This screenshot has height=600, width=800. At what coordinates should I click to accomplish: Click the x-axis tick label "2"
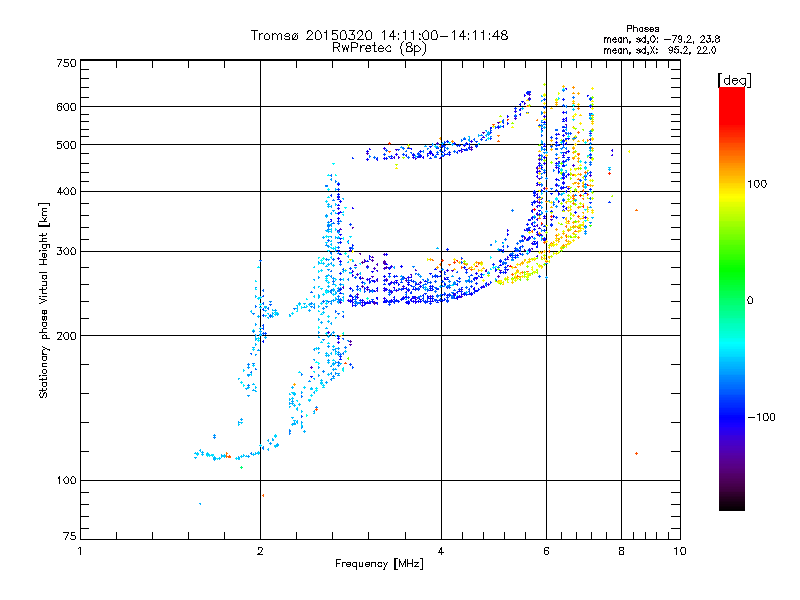click(x=260, y=551)
